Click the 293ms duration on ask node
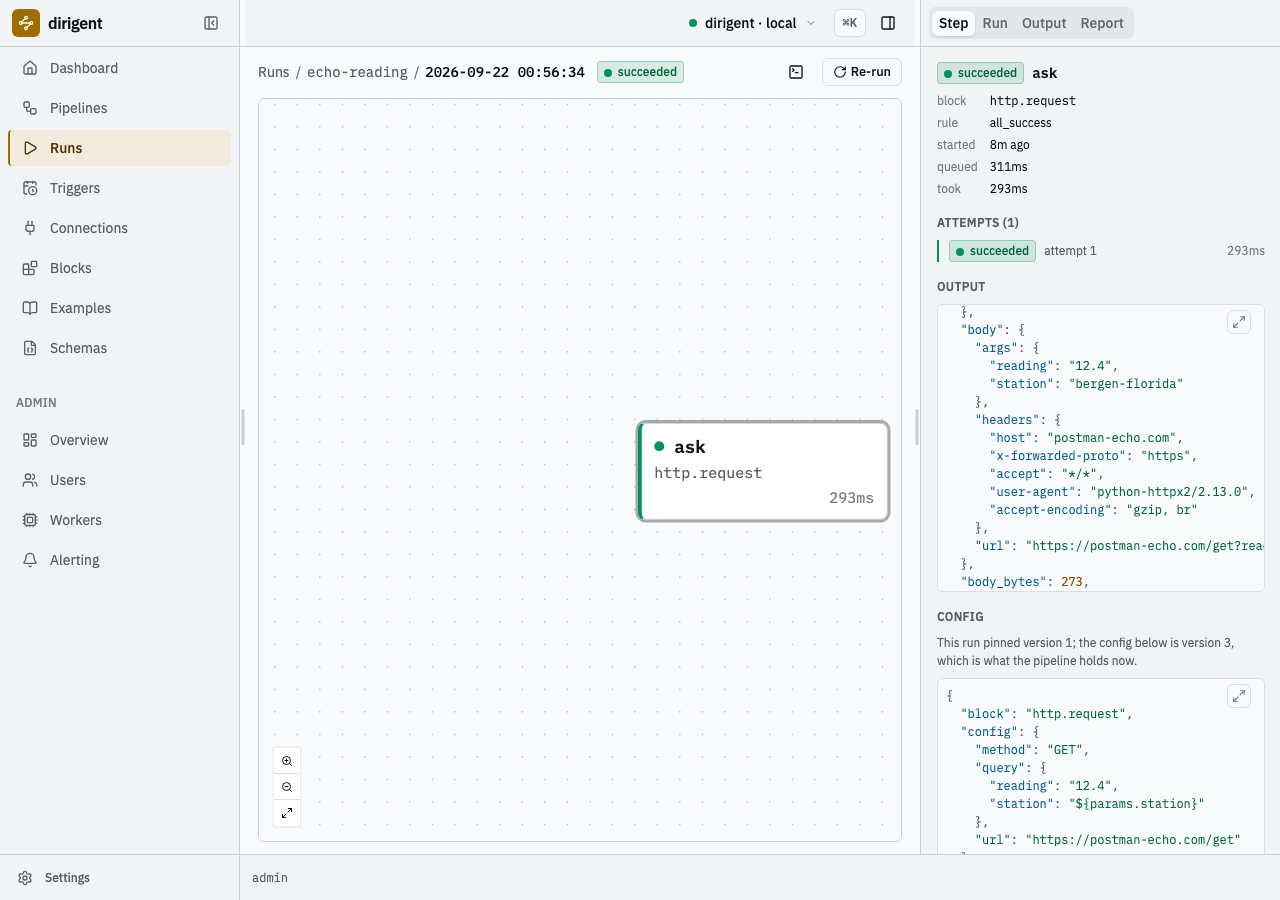 click(851, 498)
